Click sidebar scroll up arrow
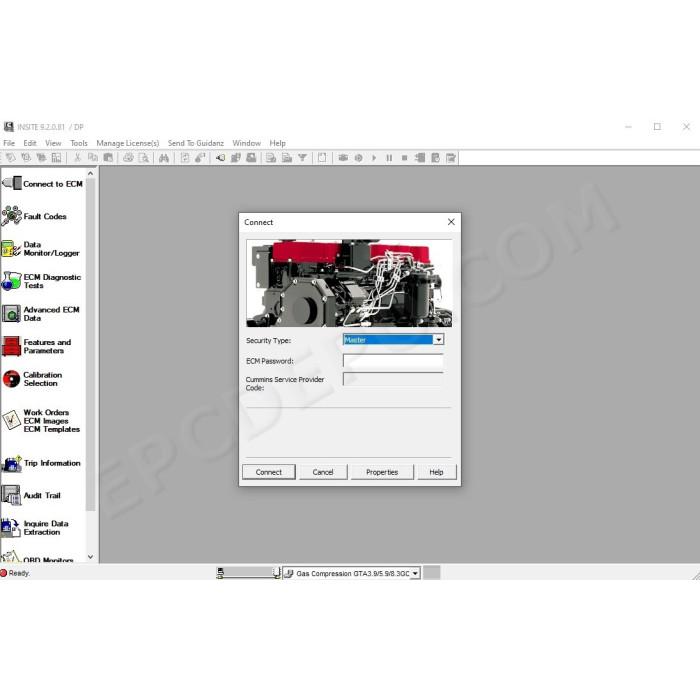The width and height of the screenshot is (700, 700). point(91,173)
